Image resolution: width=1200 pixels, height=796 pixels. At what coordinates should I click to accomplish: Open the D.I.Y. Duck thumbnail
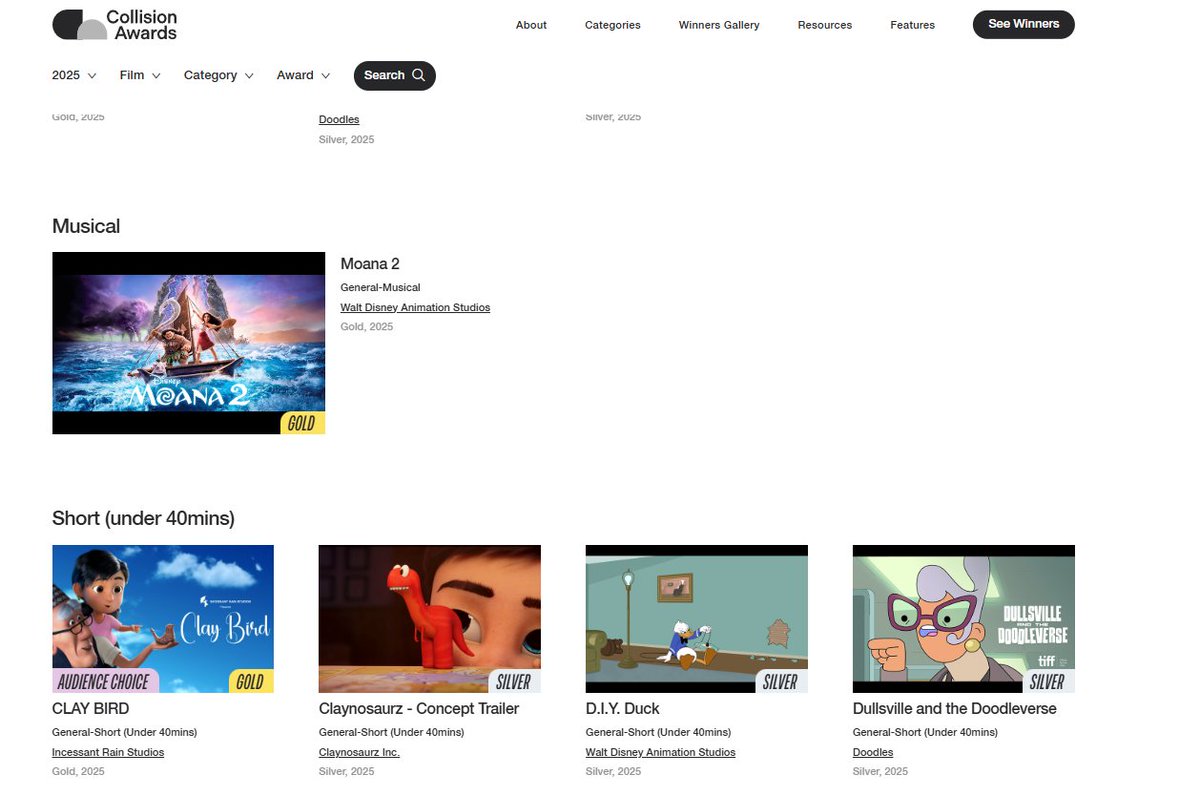pyautogui.click(x=696, y=619)
